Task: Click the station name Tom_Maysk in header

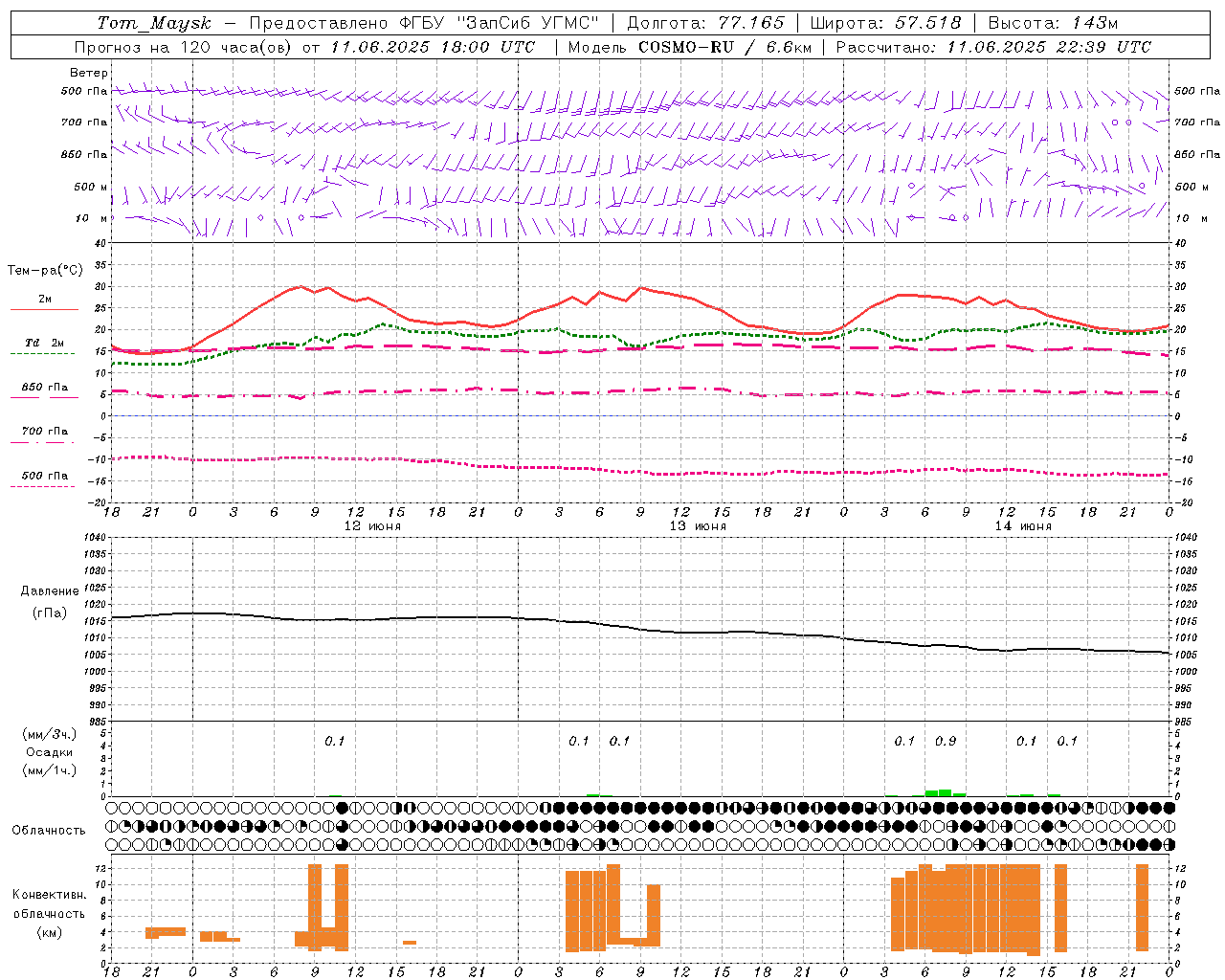Action: tap(154, 22)
